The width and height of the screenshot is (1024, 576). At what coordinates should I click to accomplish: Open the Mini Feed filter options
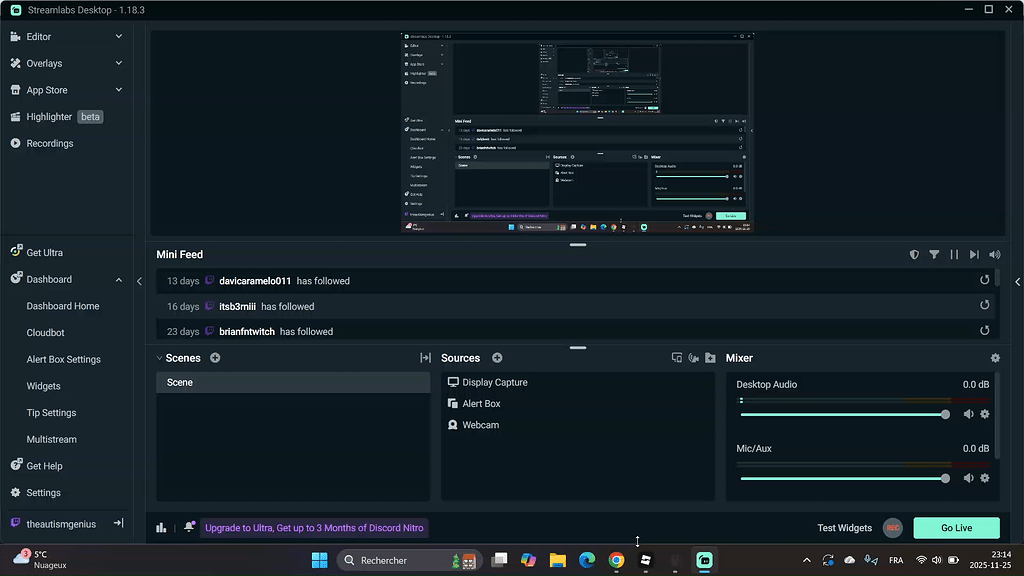[934, 254]
